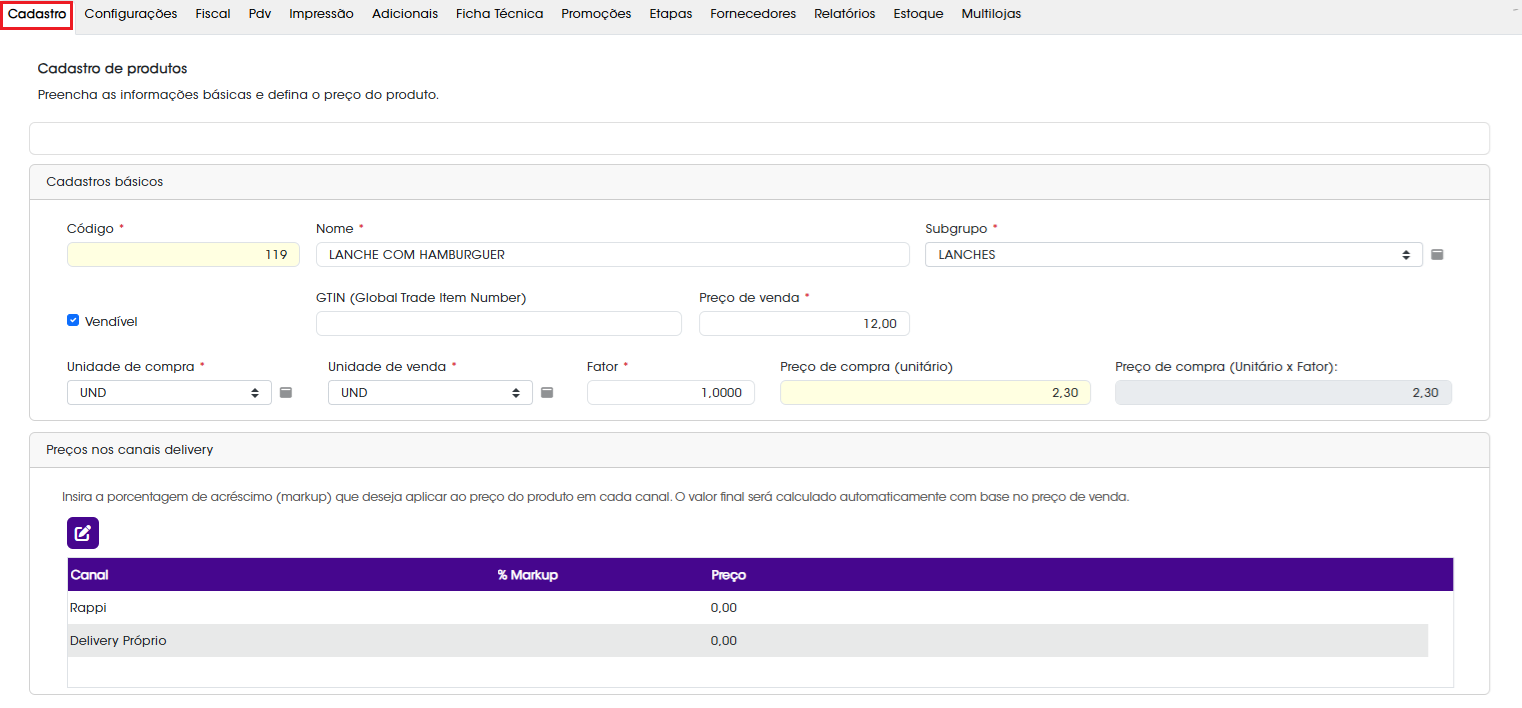This screenshot has height=708, width=1522.
Task: Click the icon beside Unidade de compra
Action: pos(286,393)
